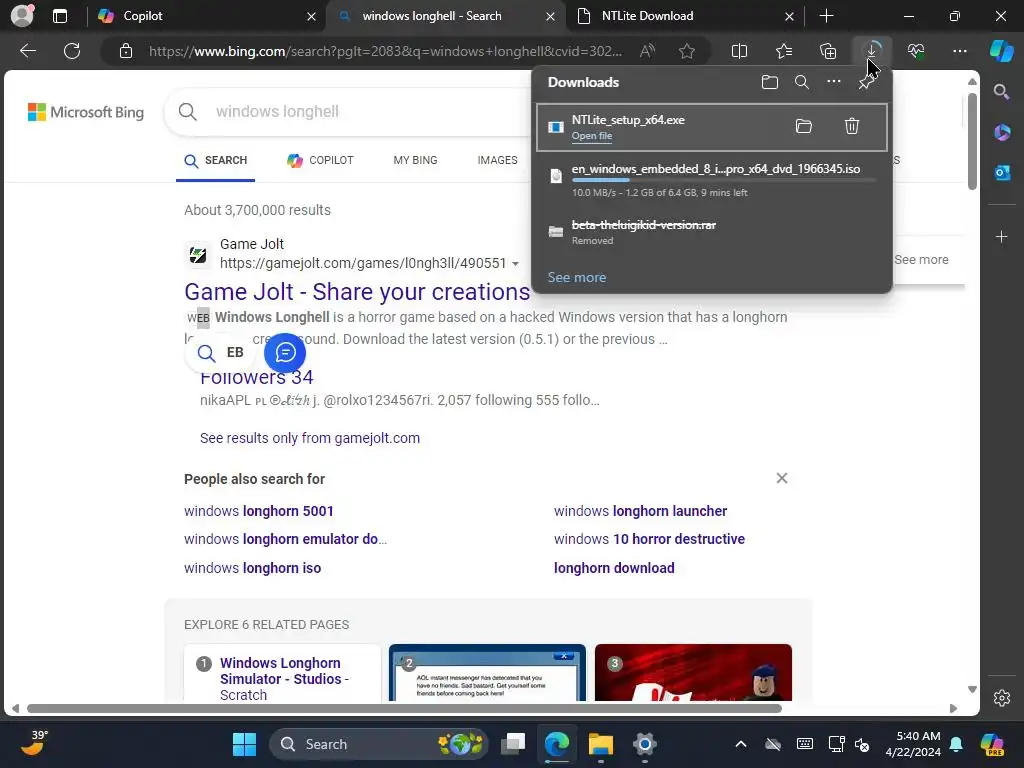Click the address bar URL

point(385,51)
